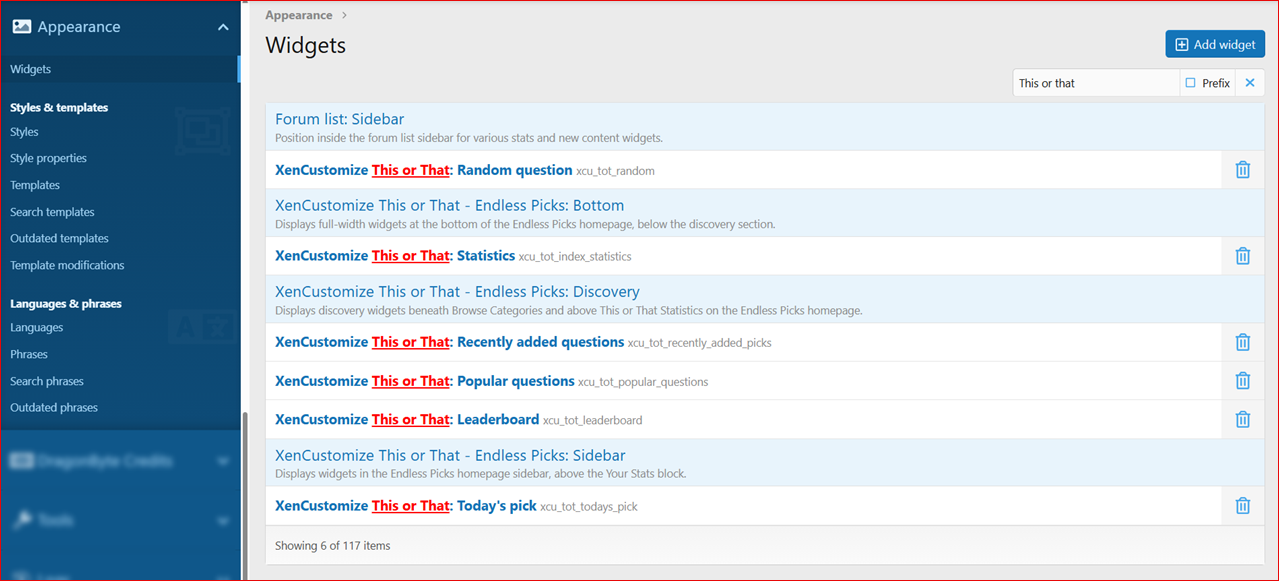The height and width of the screenshot is (581, 1279).
Task: Delete the Leaderboard widget
Action: pyautogui.click(x=1242, y=420)
